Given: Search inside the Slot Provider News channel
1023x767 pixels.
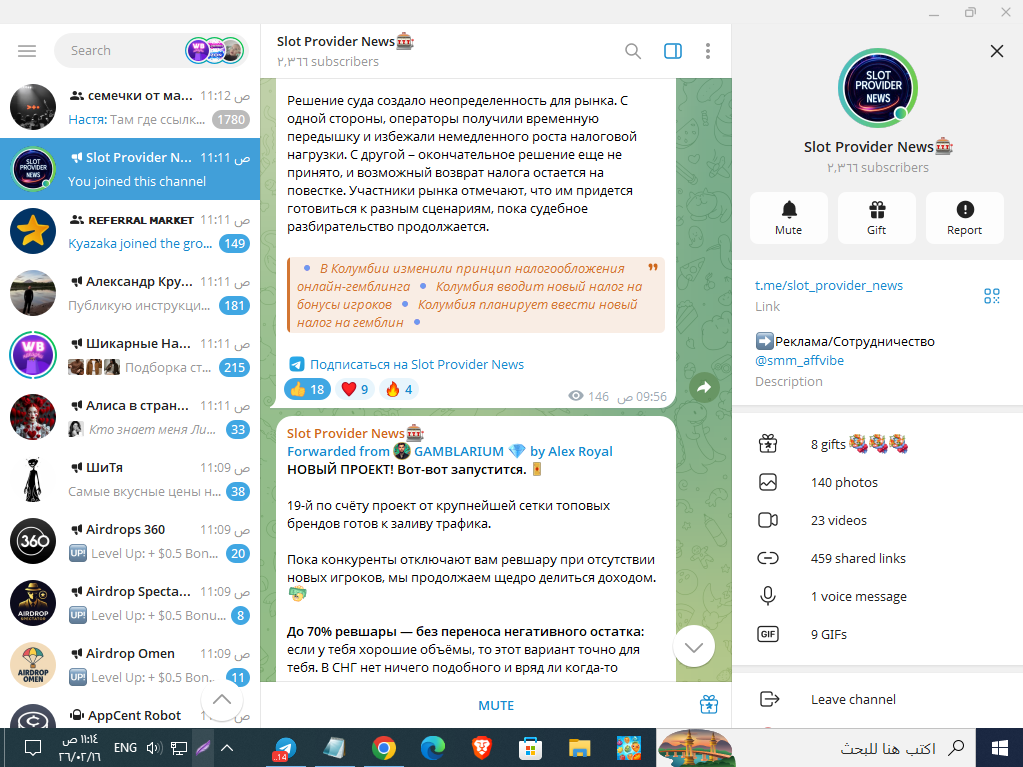Looking at the screenshot, I should point(632,51).
